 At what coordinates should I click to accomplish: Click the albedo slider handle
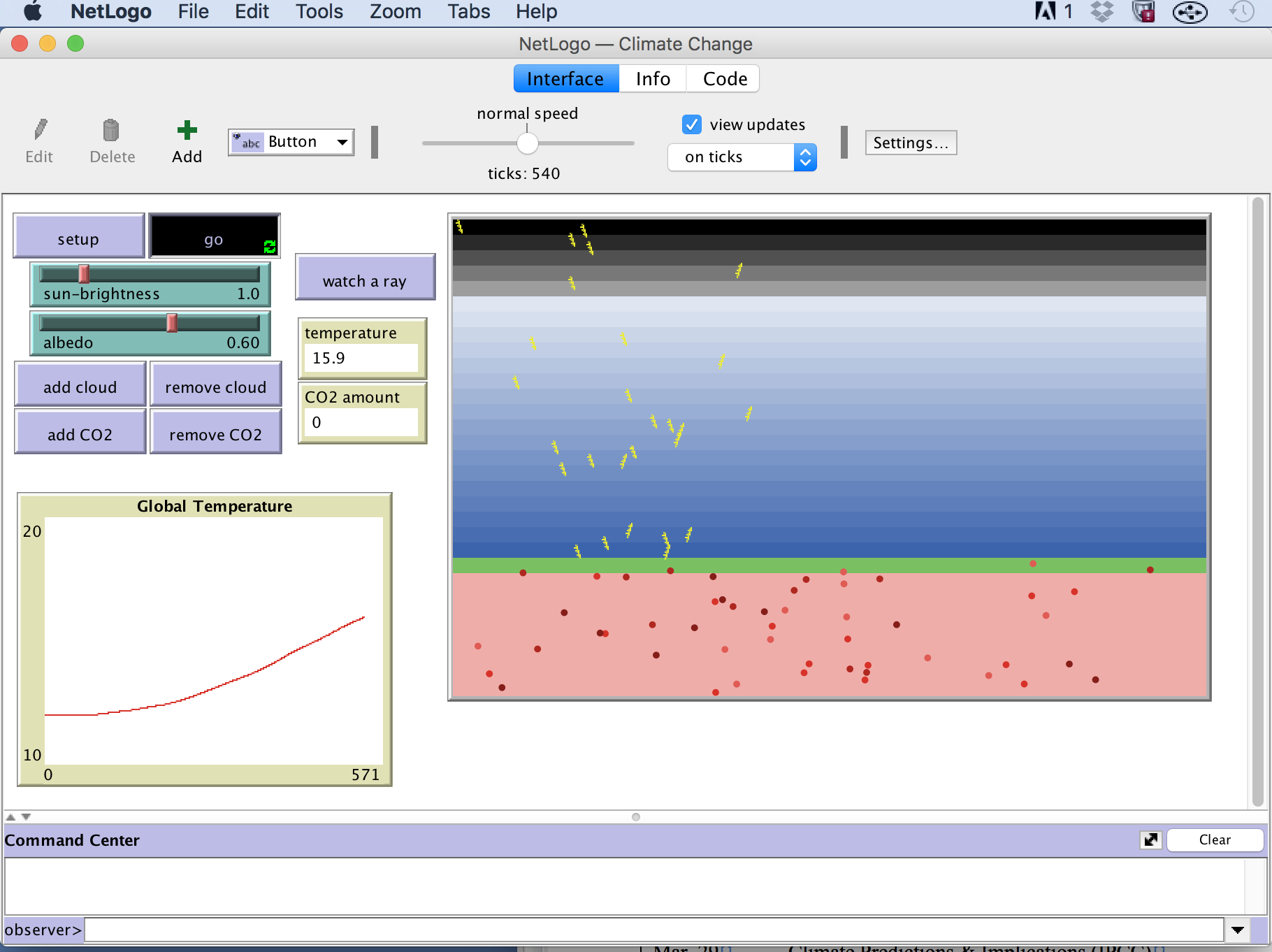click(x=172, y=322)
